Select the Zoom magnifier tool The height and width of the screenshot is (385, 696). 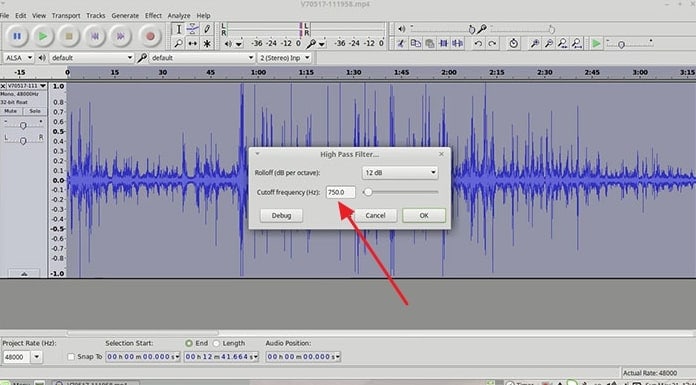point(178,44)
